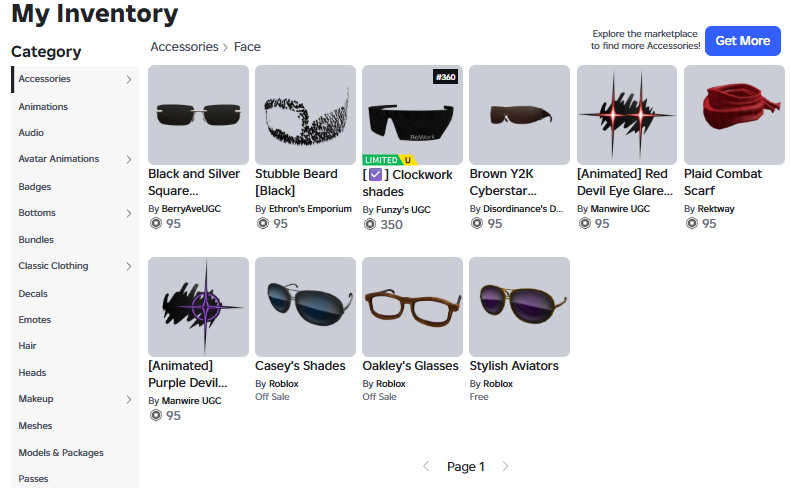Go to the next page arrow
This screenshot has height=488, width=790.
[x=505, y=466]
